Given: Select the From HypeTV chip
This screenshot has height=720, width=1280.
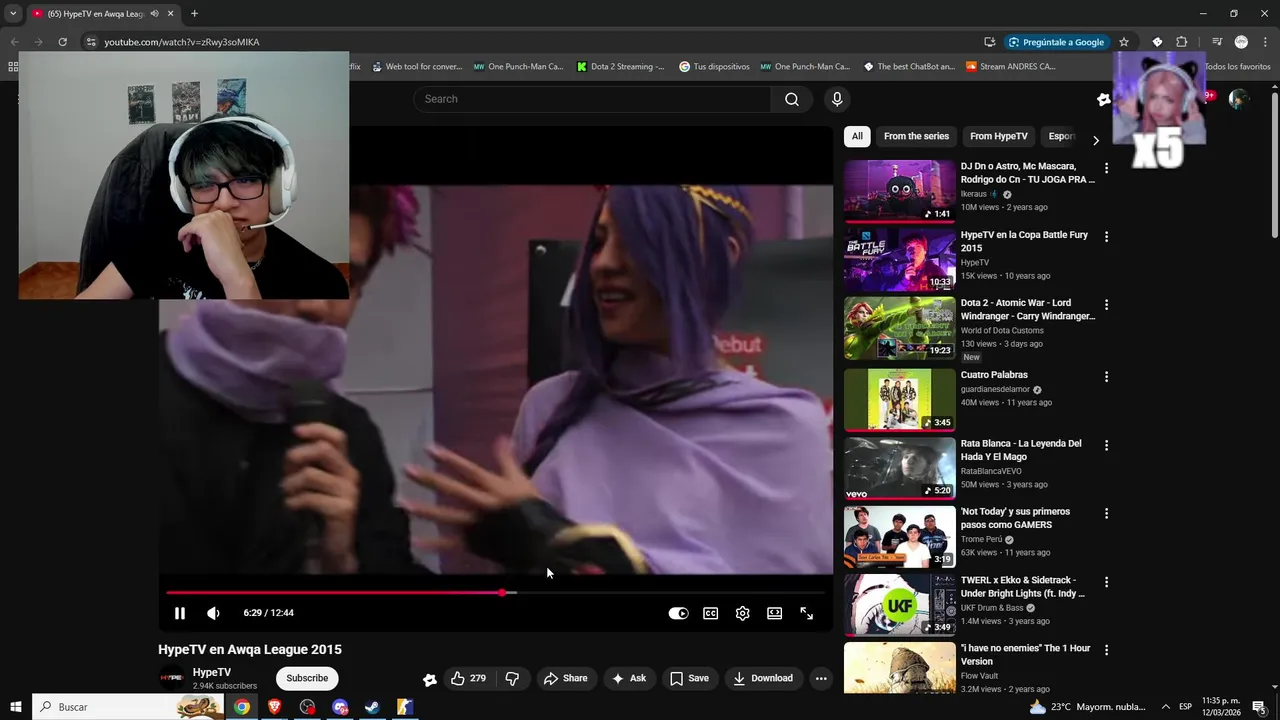Looking at the screenshot, I should tap(999, 136).
